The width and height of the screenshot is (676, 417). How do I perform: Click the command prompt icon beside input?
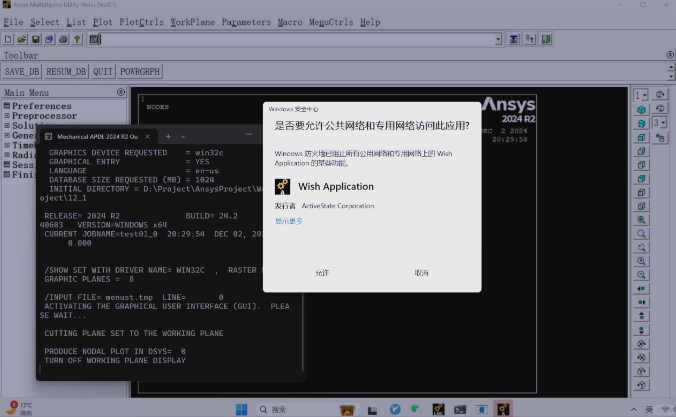94,39
